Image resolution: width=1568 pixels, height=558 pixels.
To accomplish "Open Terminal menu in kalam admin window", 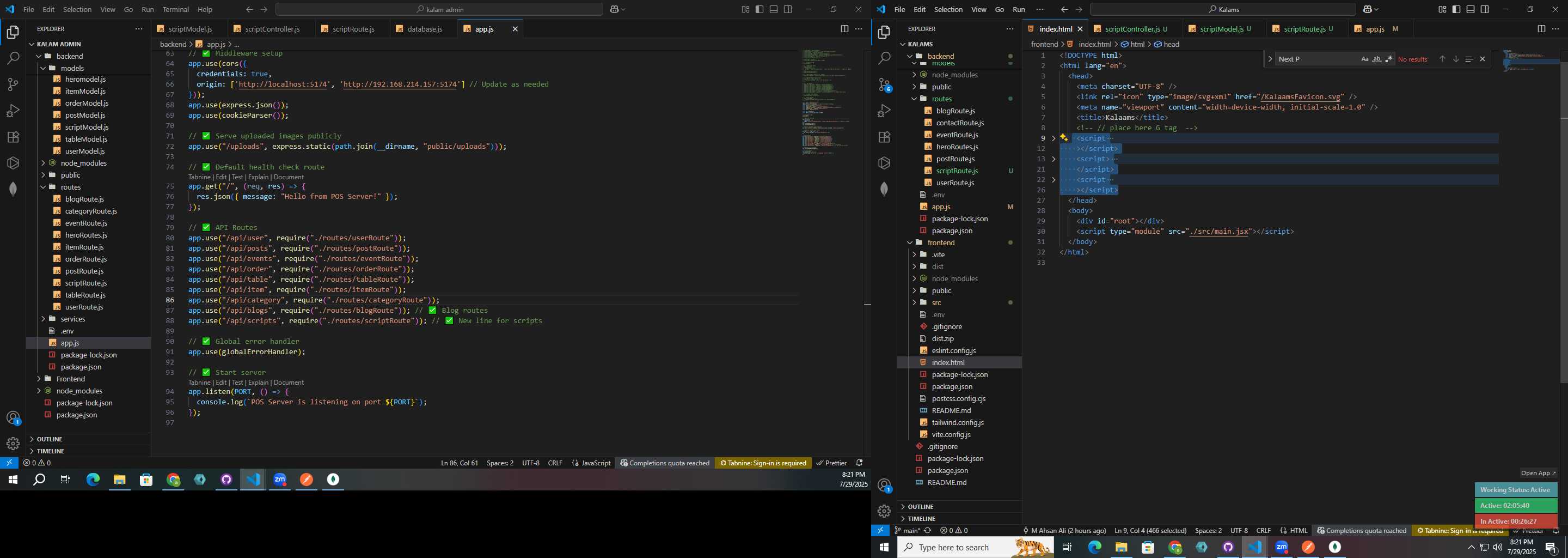I will (175, 9).
